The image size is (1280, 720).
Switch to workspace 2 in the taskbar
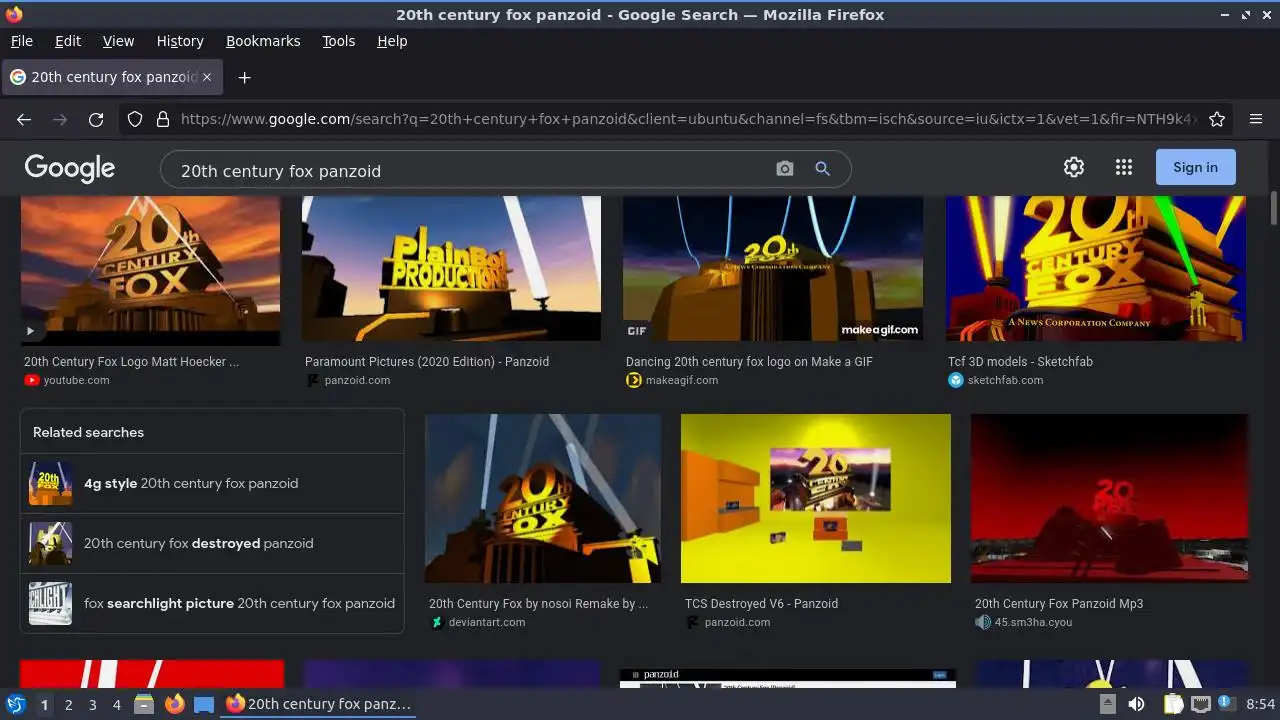click(68, 705)
